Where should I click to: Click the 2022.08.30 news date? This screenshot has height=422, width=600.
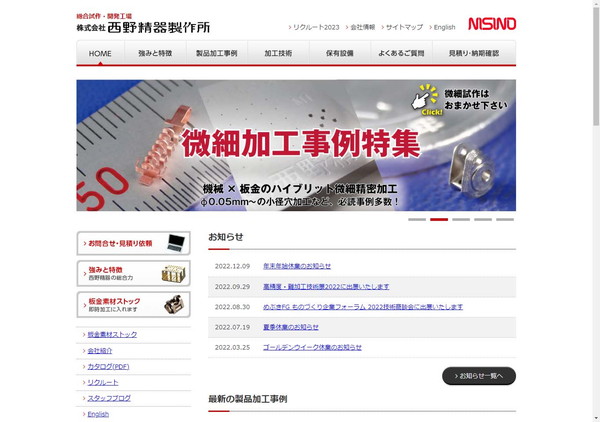232,307
